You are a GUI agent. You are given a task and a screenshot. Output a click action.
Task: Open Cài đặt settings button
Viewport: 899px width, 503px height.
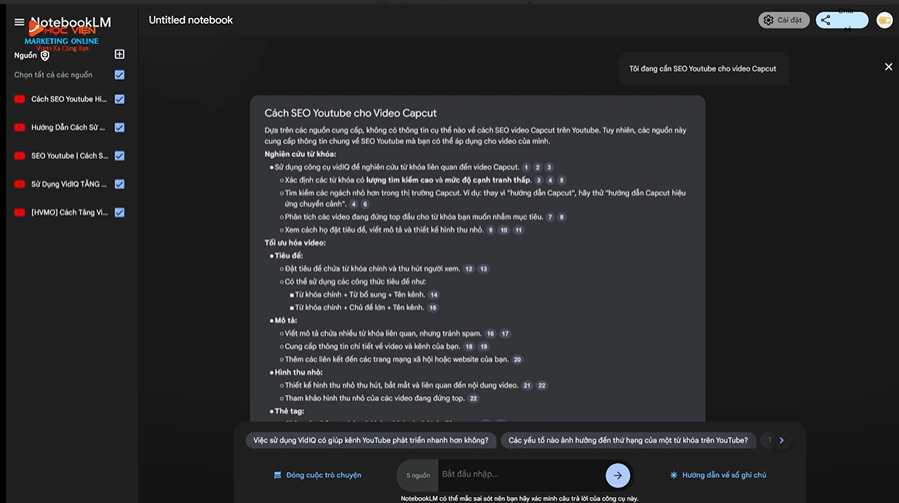pyautogui.click(x=784, y=20)
